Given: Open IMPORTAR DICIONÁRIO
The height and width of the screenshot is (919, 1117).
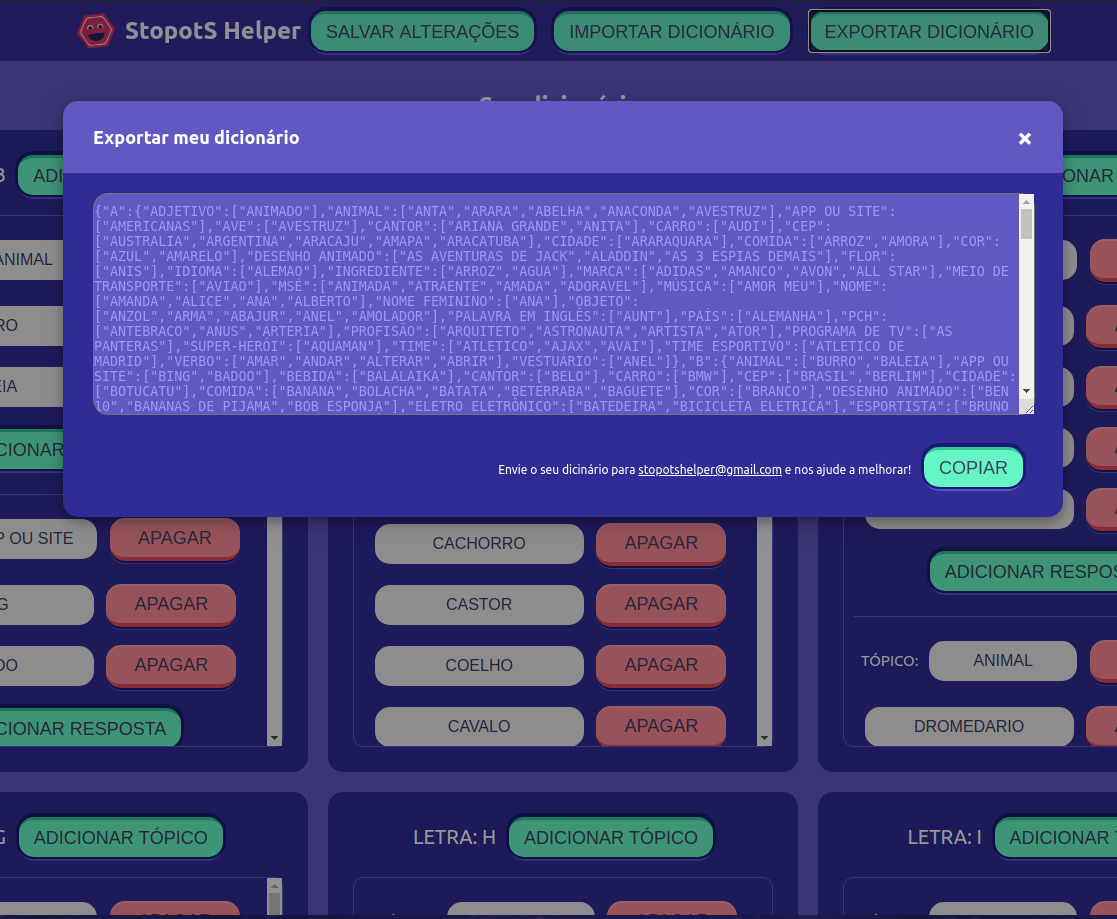Looking at the screenshot, I should (671, 31).
